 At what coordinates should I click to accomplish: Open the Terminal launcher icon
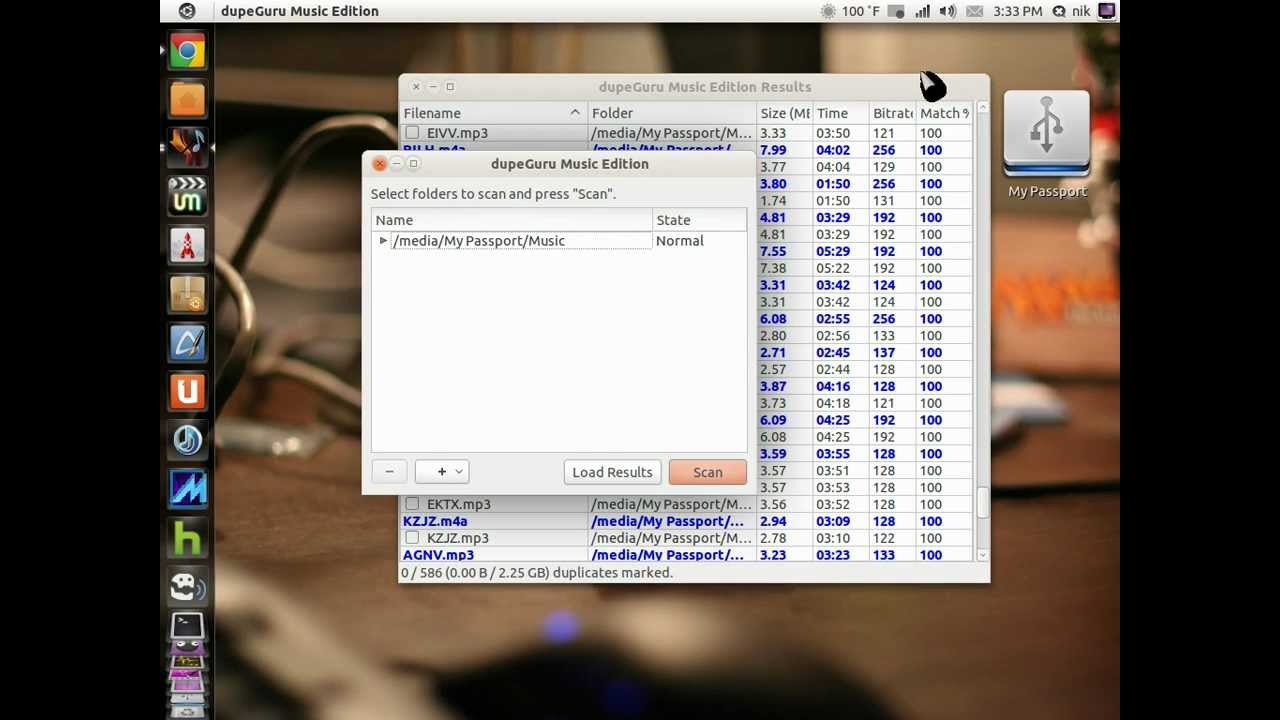pyautogui.click(x=187, y=627)
